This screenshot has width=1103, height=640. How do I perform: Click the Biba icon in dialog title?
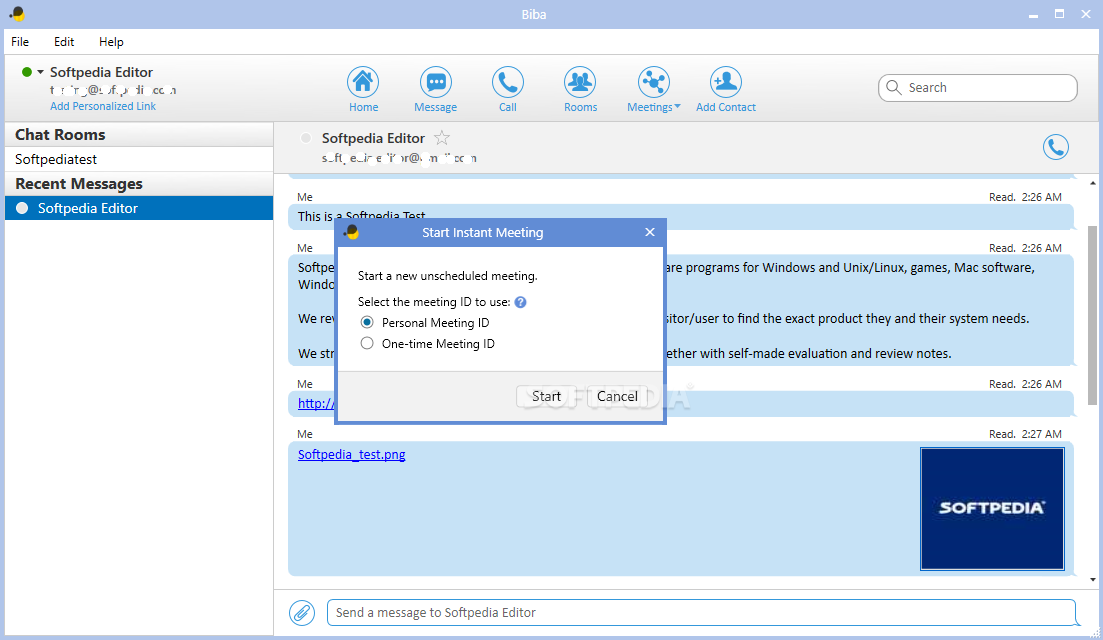351,231
